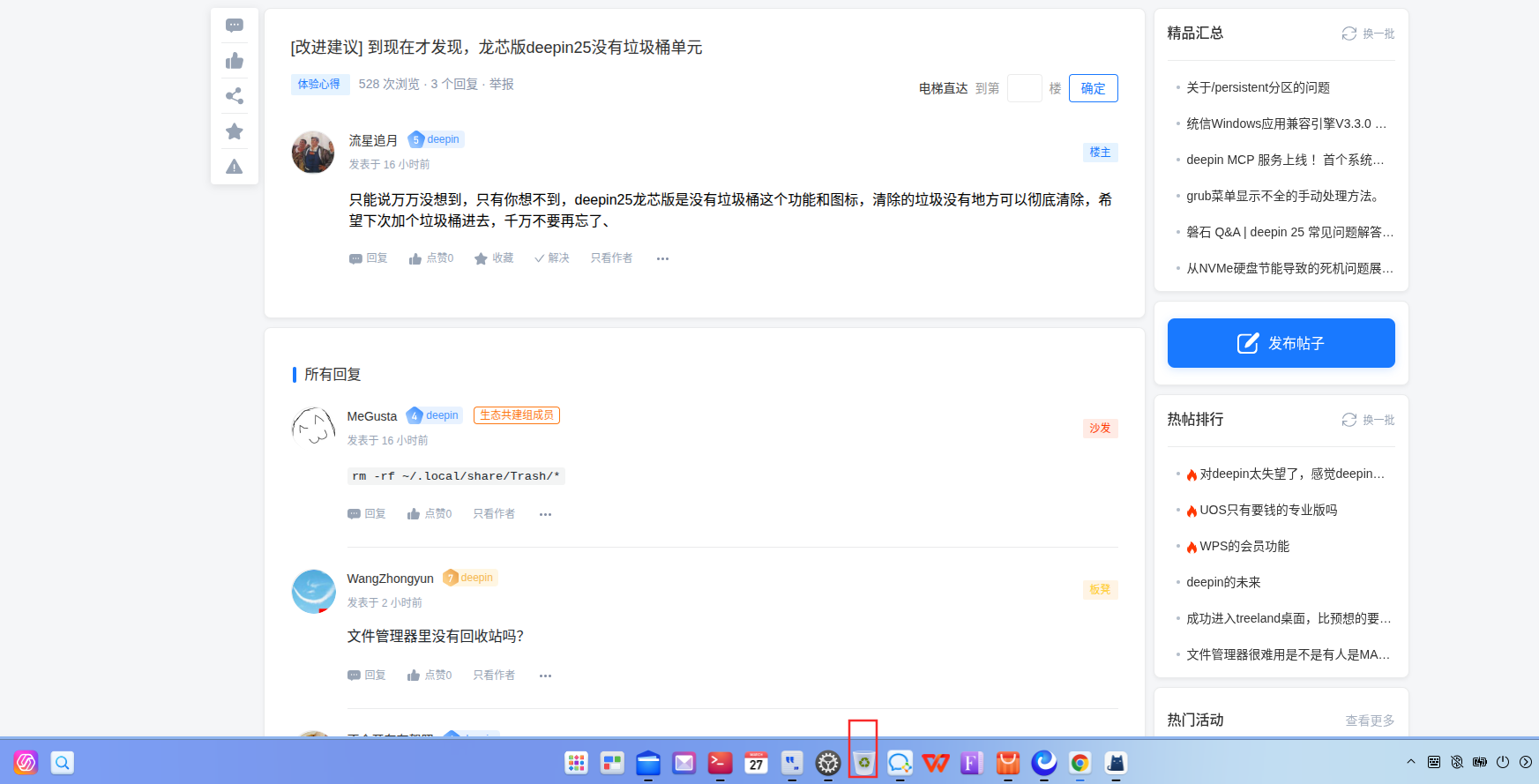
Task: Toggle 只看作者 under the original post
Action: (611, 258)
